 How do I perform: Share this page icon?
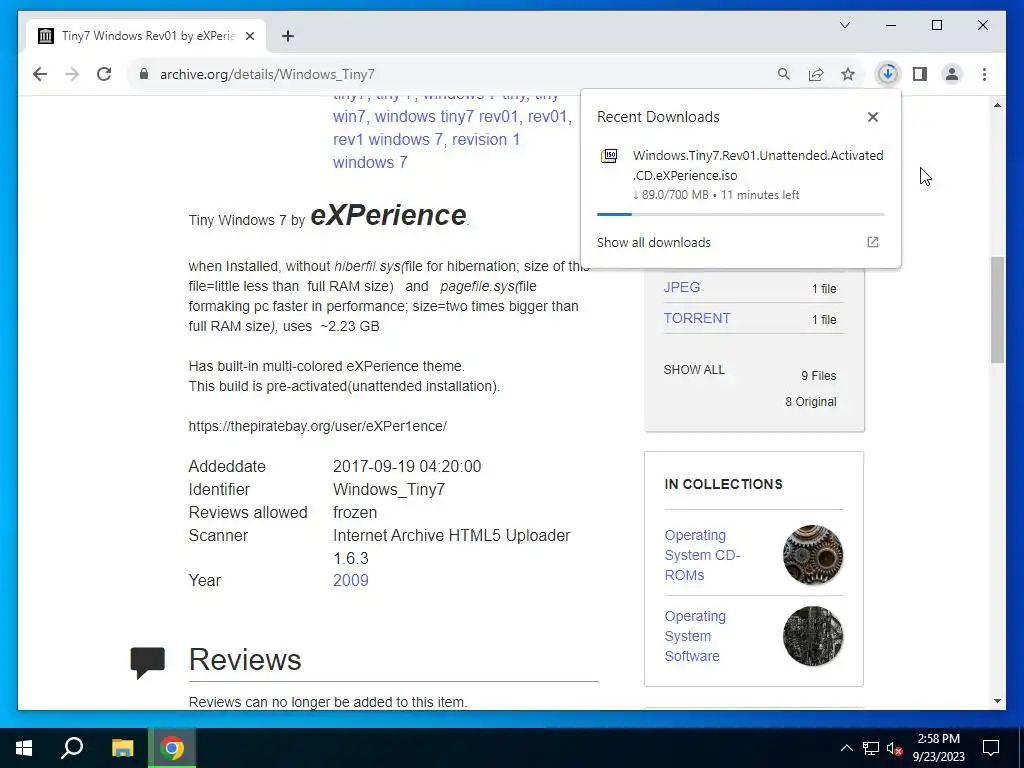pos(816,74)
